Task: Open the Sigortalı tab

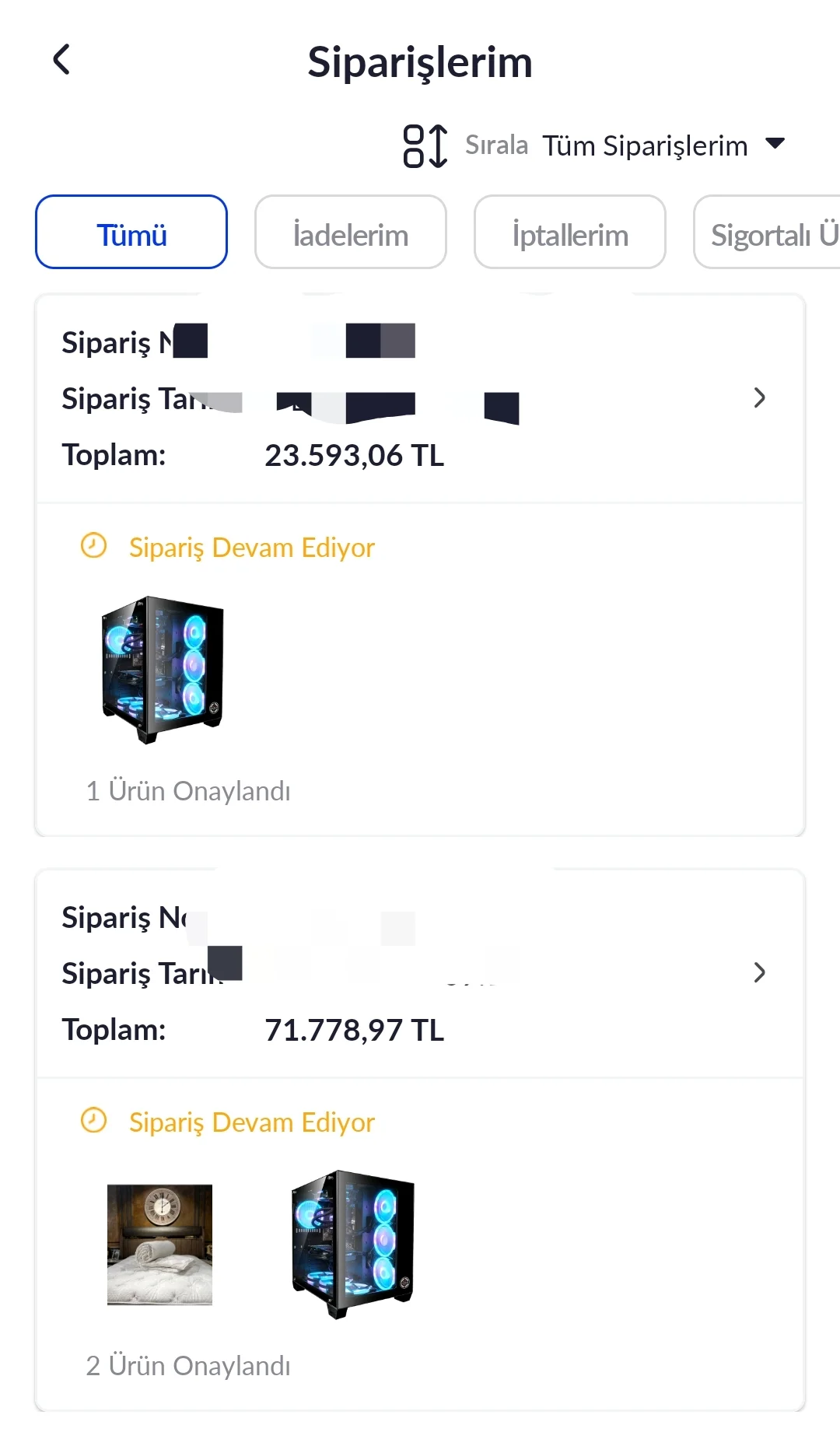Action: 770,232
